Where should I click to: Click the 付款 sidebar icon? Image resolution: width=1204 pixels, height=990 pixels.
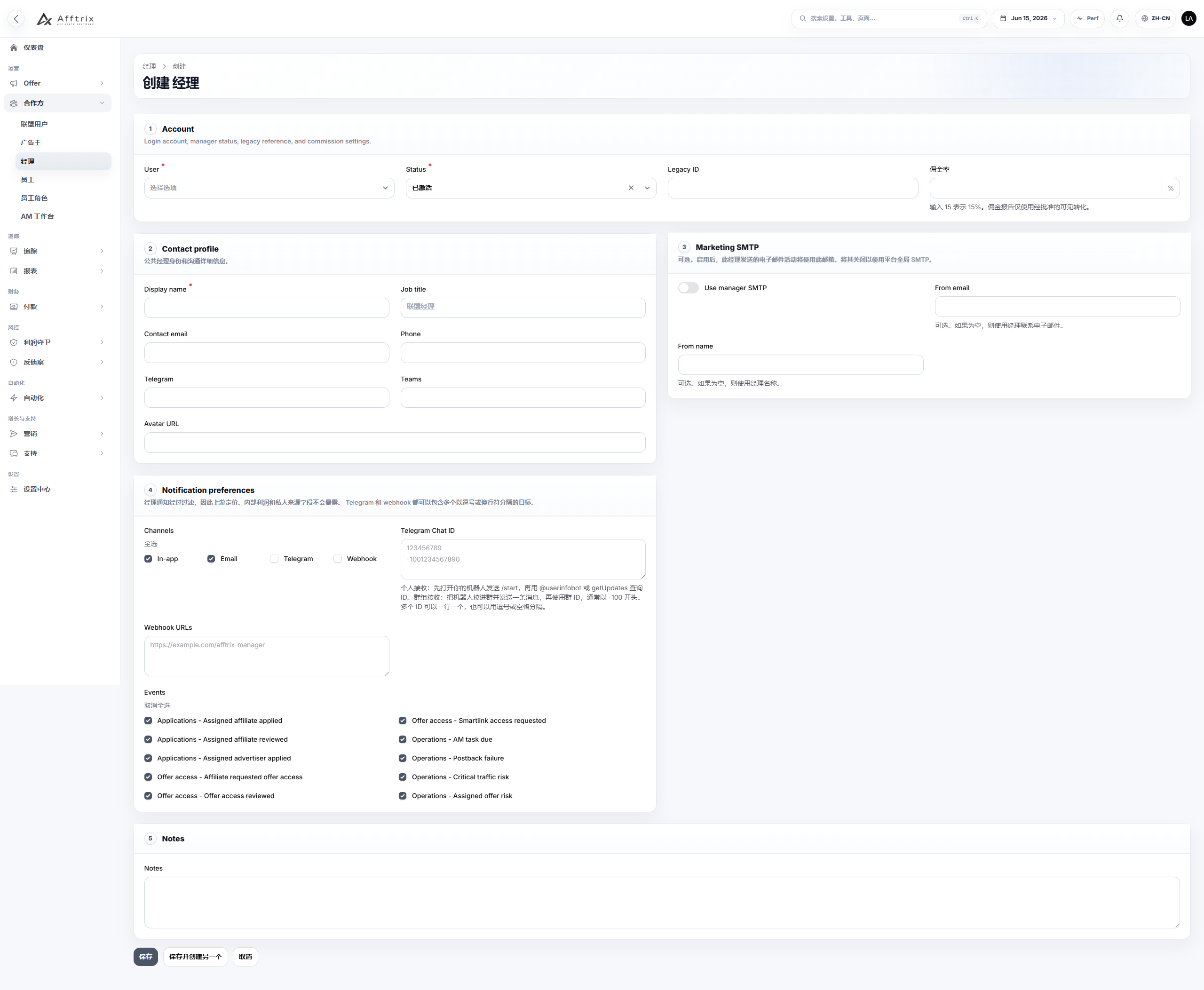(x=14, y=307)
